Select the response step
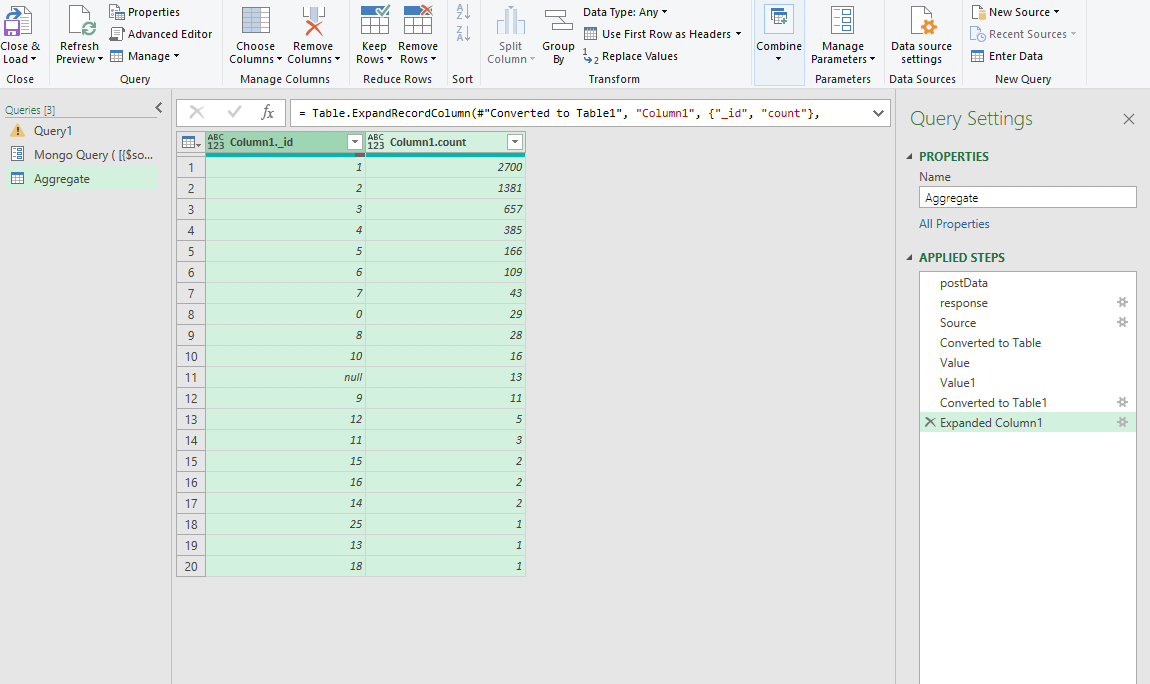This screenshot has width=1150, height=684. [1027, 303]
